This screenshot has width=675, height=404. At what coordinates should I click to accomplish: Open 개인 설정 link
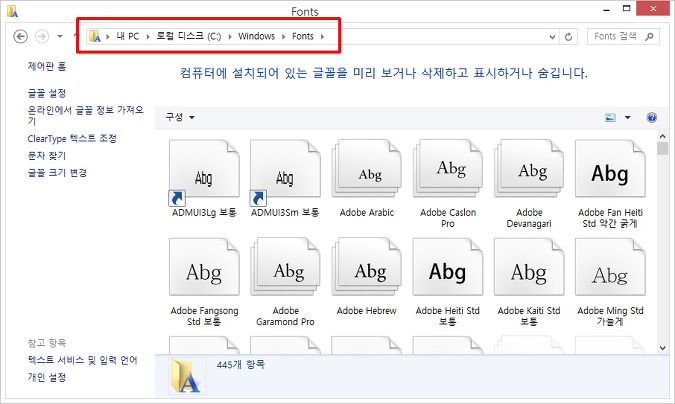coord(47,377)
